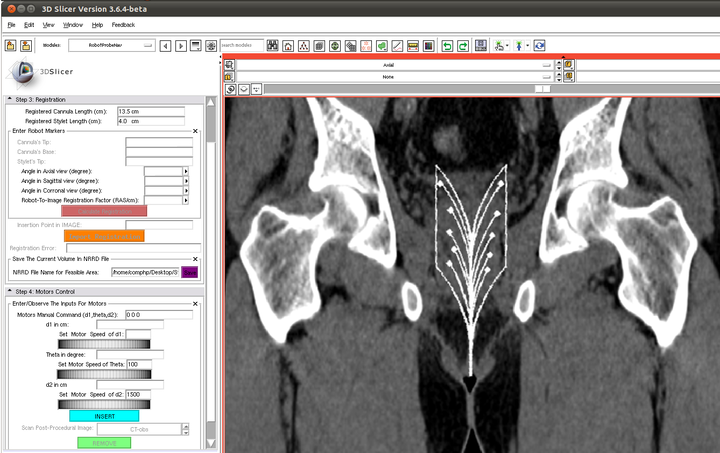Viewport: 720px width, 453px height.
Task: Open the File menu
Action: pos(11,25)
